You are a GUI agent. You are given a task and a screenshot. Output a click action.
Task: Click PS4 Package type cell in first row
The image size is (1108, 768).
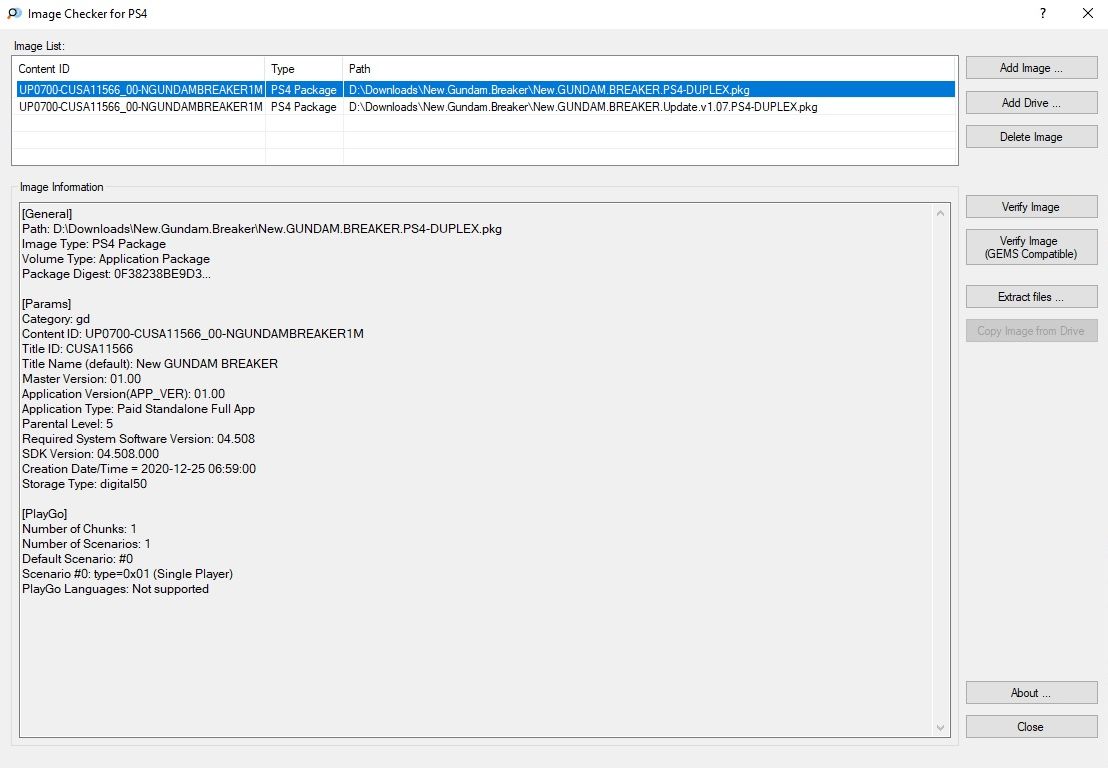304,90
